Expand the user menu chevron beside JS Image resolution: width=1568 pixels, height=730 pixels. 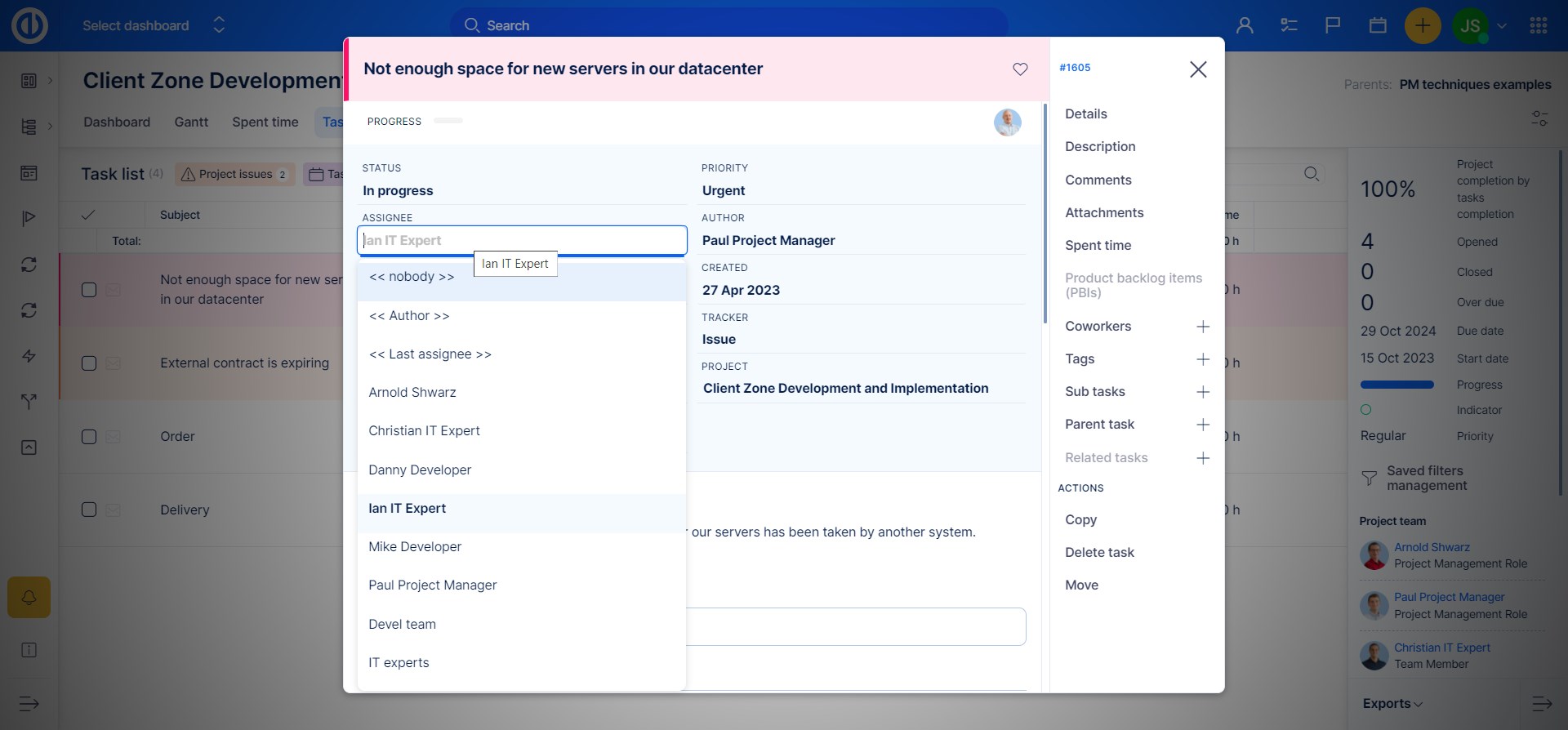tap(1502, 25)
